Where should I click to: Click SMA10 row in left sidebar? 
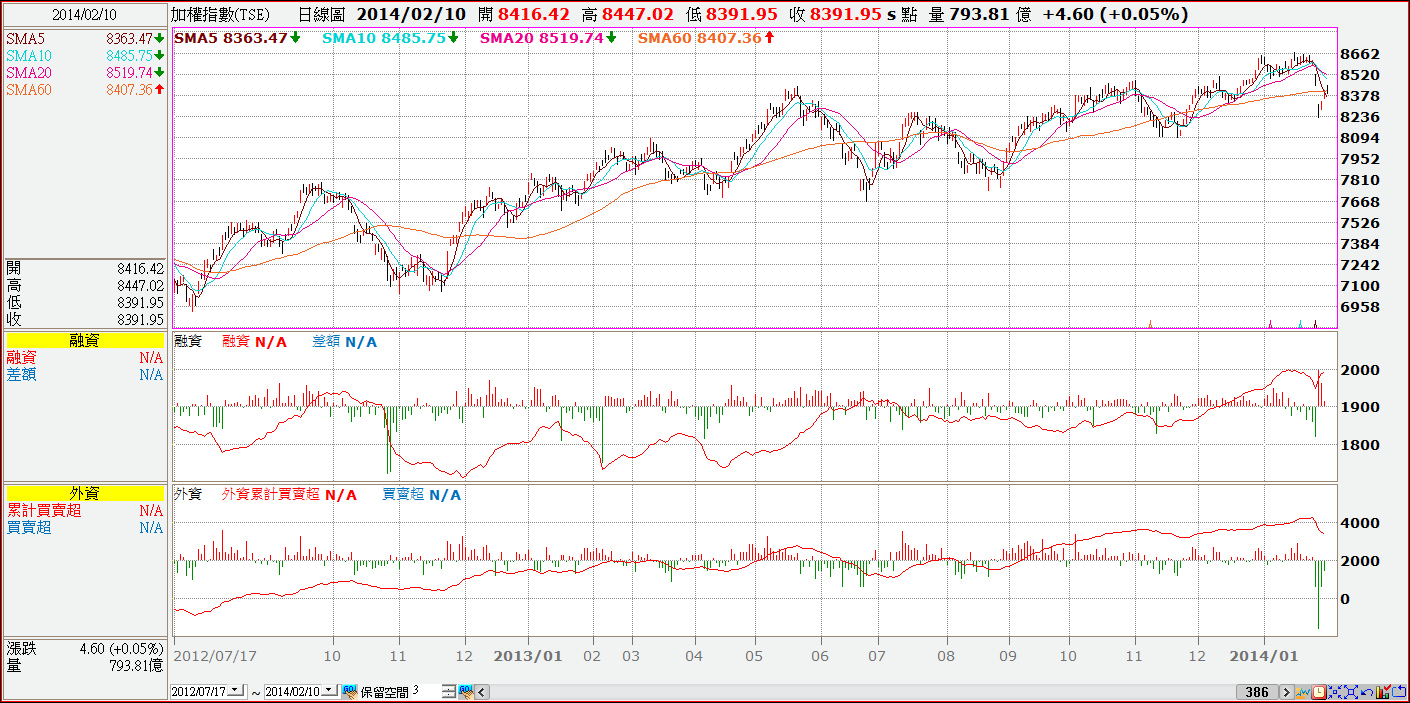coord(85,56)
